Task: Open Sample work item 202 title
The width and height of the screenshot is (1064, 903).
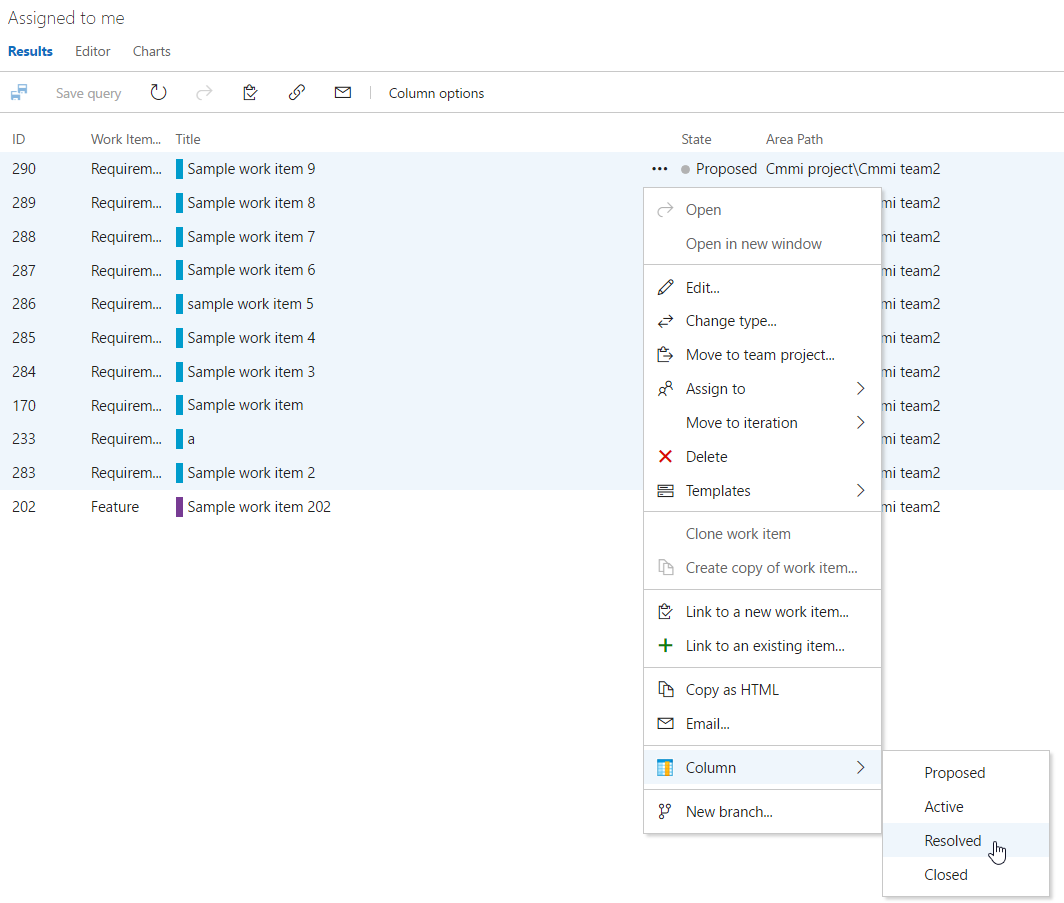Action: point(259,507)
